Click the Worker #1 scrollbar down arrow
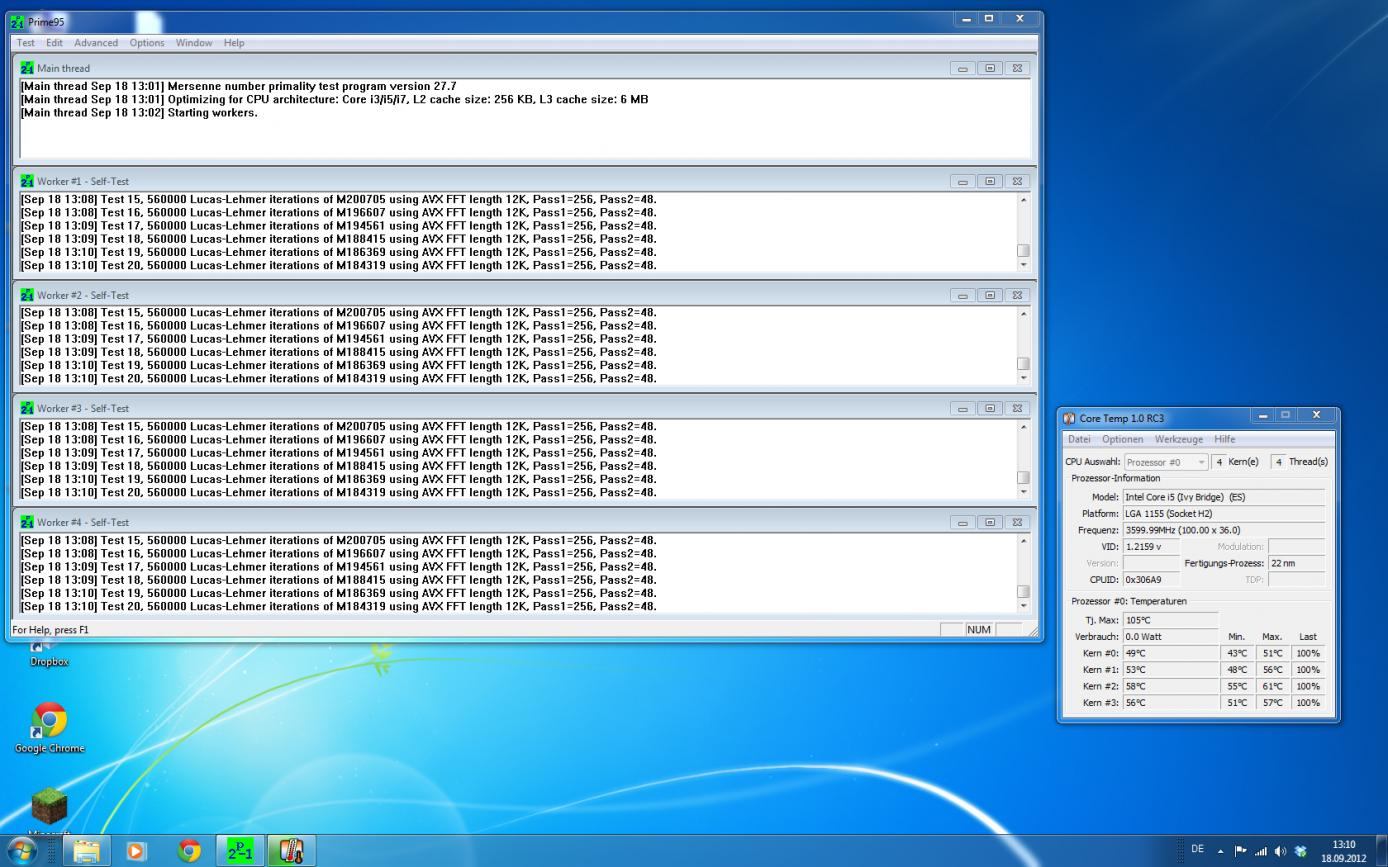 1022,265
